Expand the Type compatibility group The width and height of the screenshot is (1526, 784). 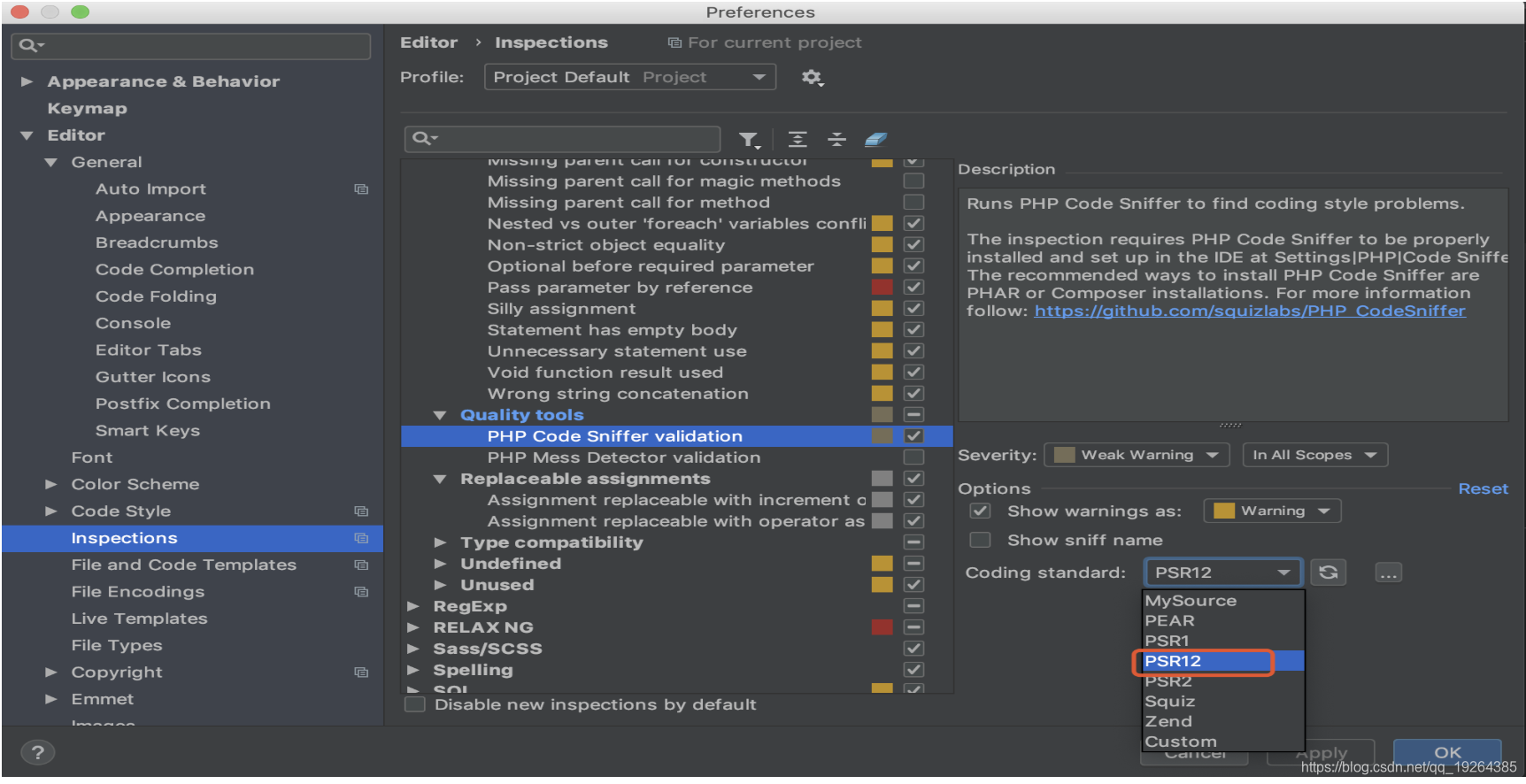click(x=440, y=542)
